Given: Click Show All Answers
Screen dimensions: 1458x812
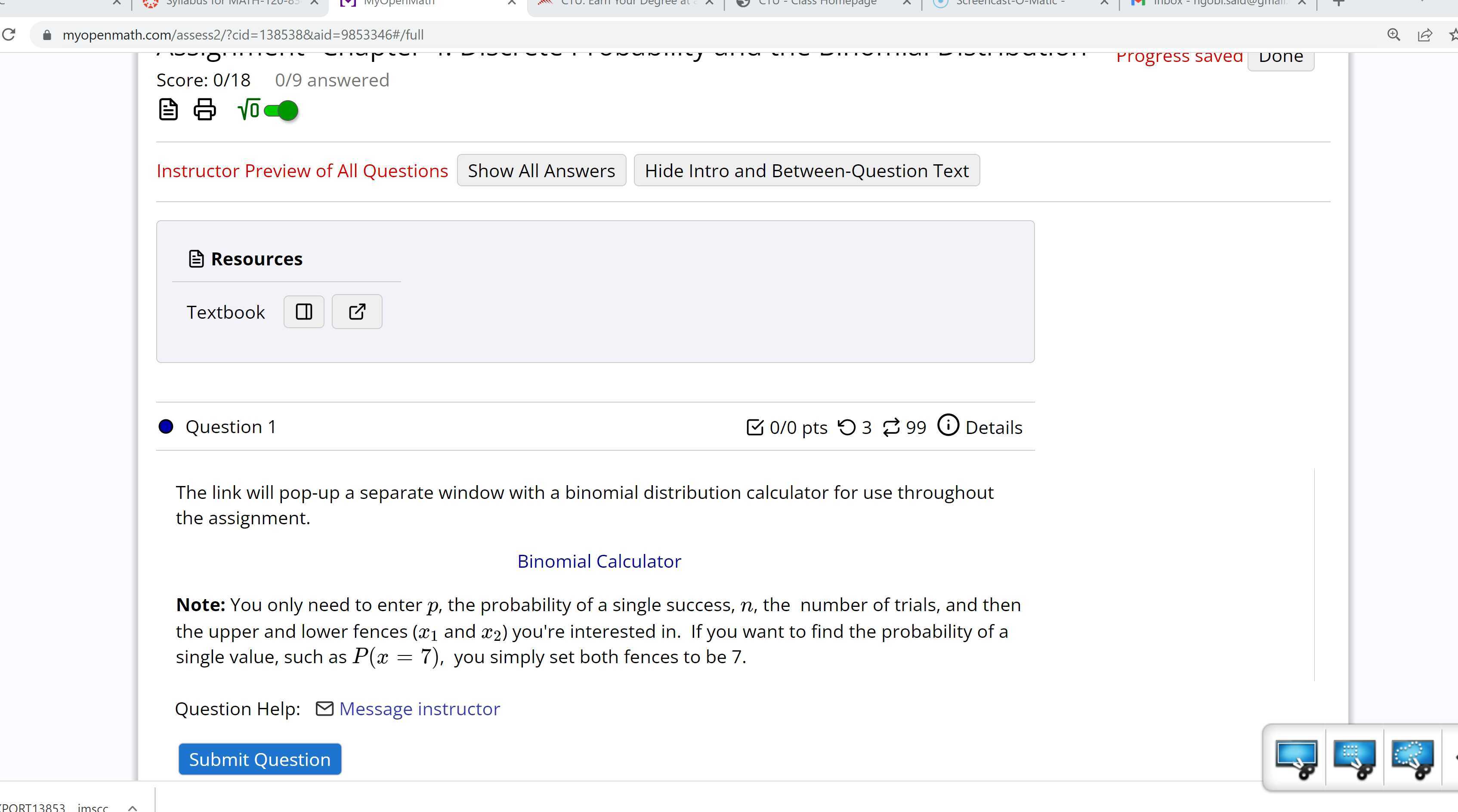Looking at the screenshot, I should [541, 170].
